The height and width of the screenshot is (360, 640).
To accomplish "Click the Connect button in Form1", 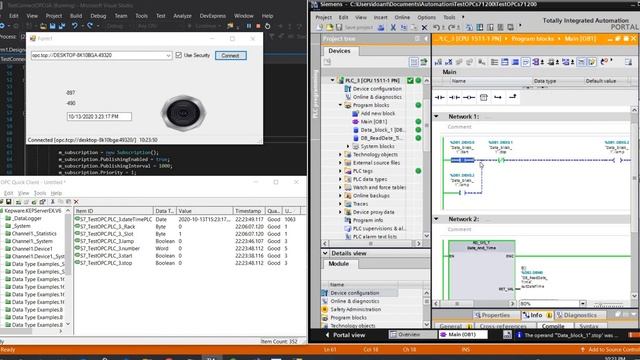I will 231,56.
